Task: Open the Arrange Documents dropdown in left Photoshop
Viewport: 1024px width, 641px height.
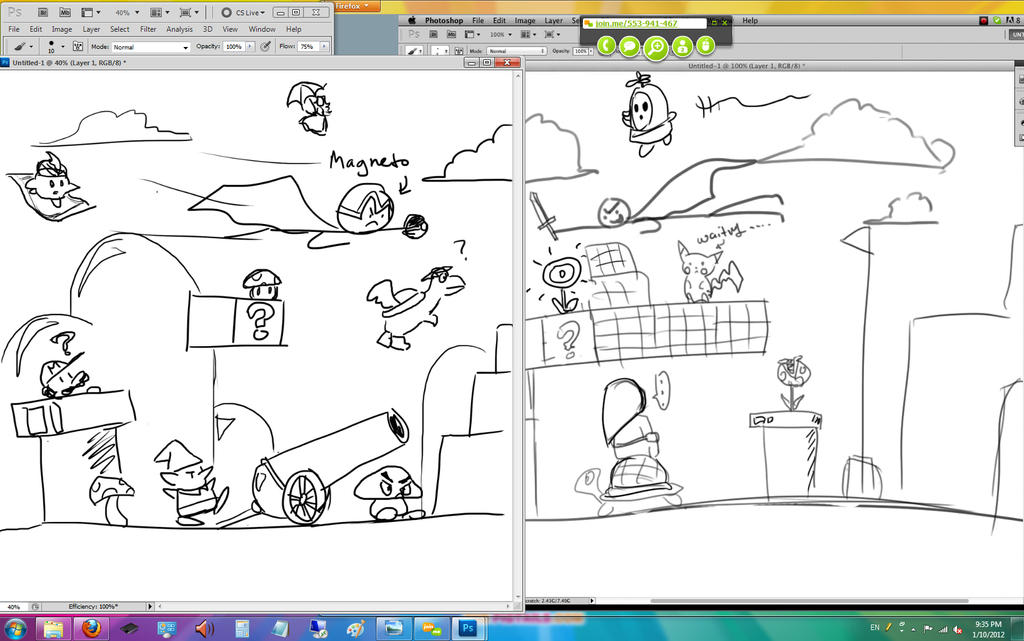Action: tap(159, 12)
